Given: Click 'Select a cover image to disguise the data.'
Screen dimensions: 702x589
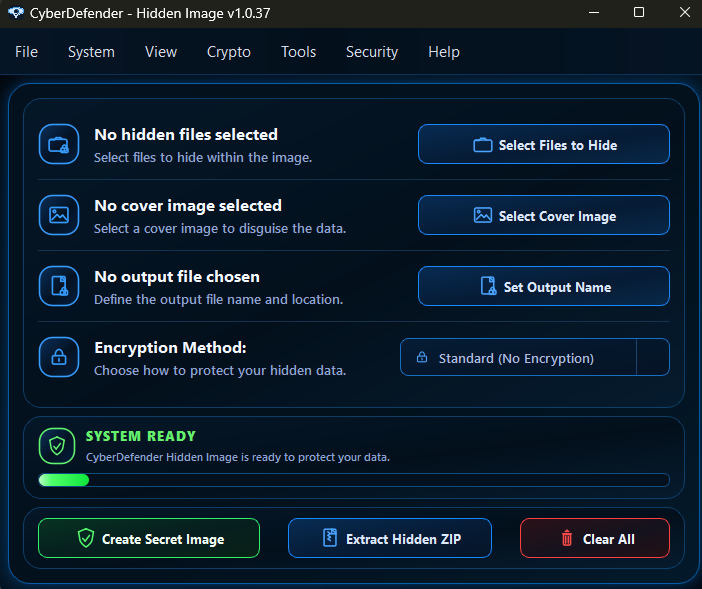Looking at the screenshot, I should pos(220,229).
